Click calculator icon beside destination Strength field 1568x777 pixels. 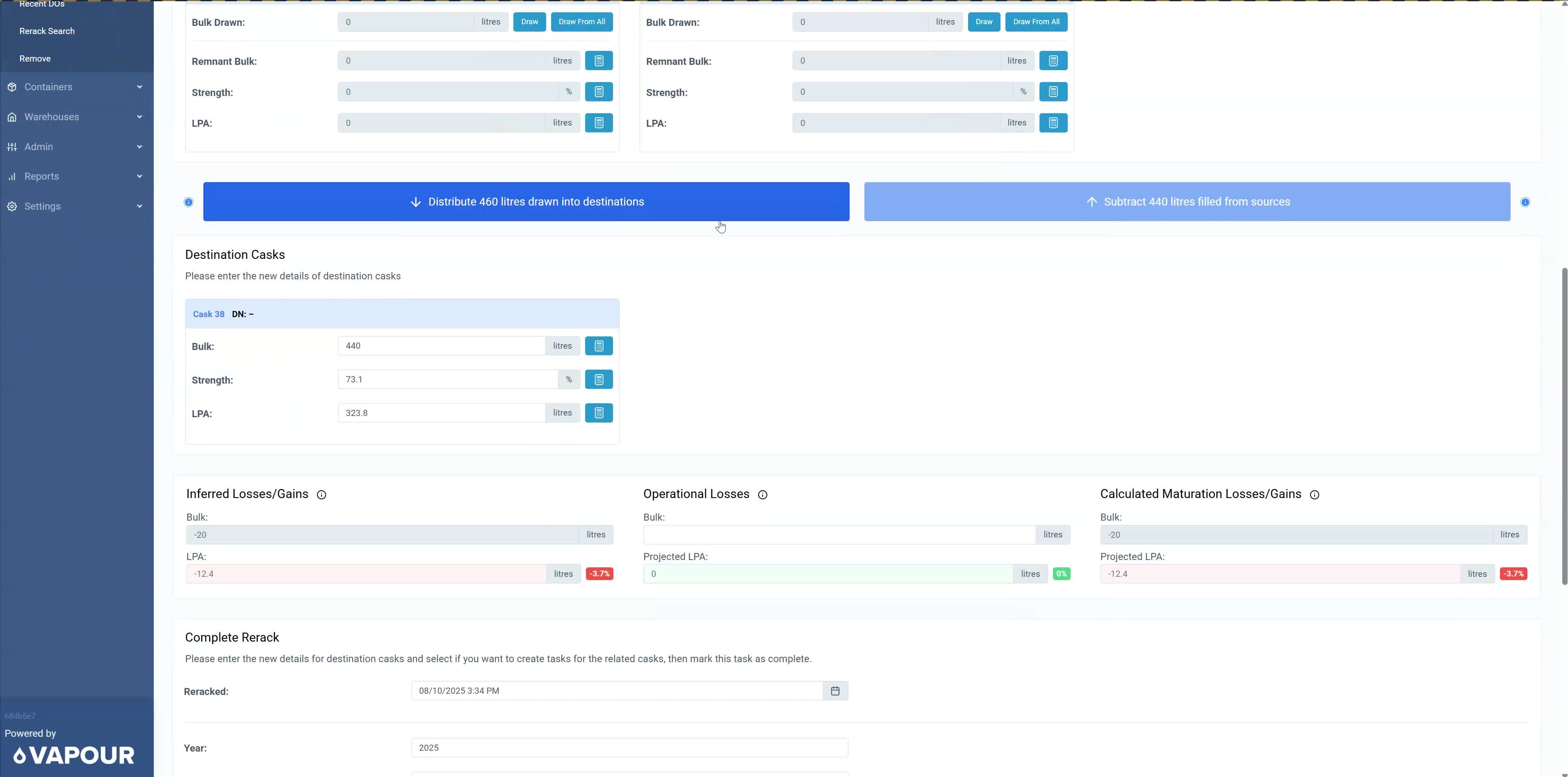[x=598, y=379]
